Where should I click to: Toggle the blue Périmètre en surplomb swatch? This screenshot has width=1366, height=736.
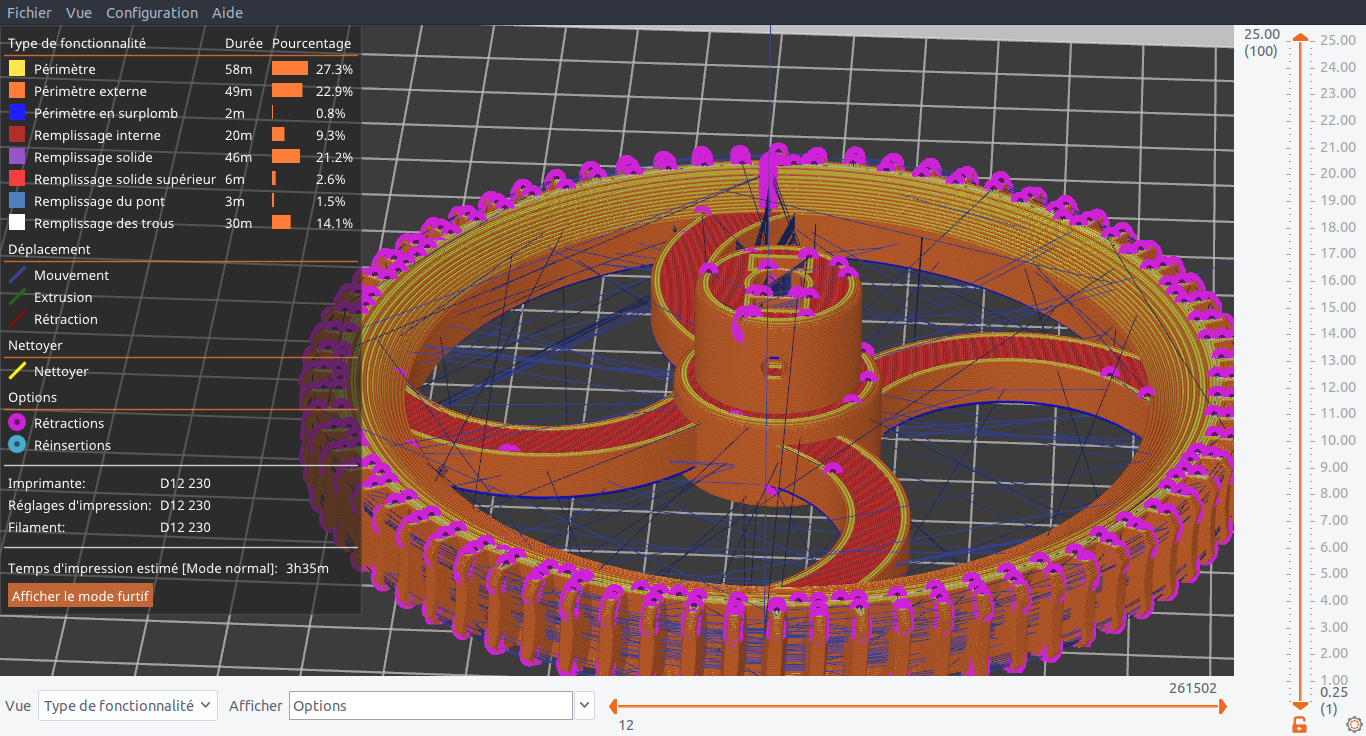(17, 113)
